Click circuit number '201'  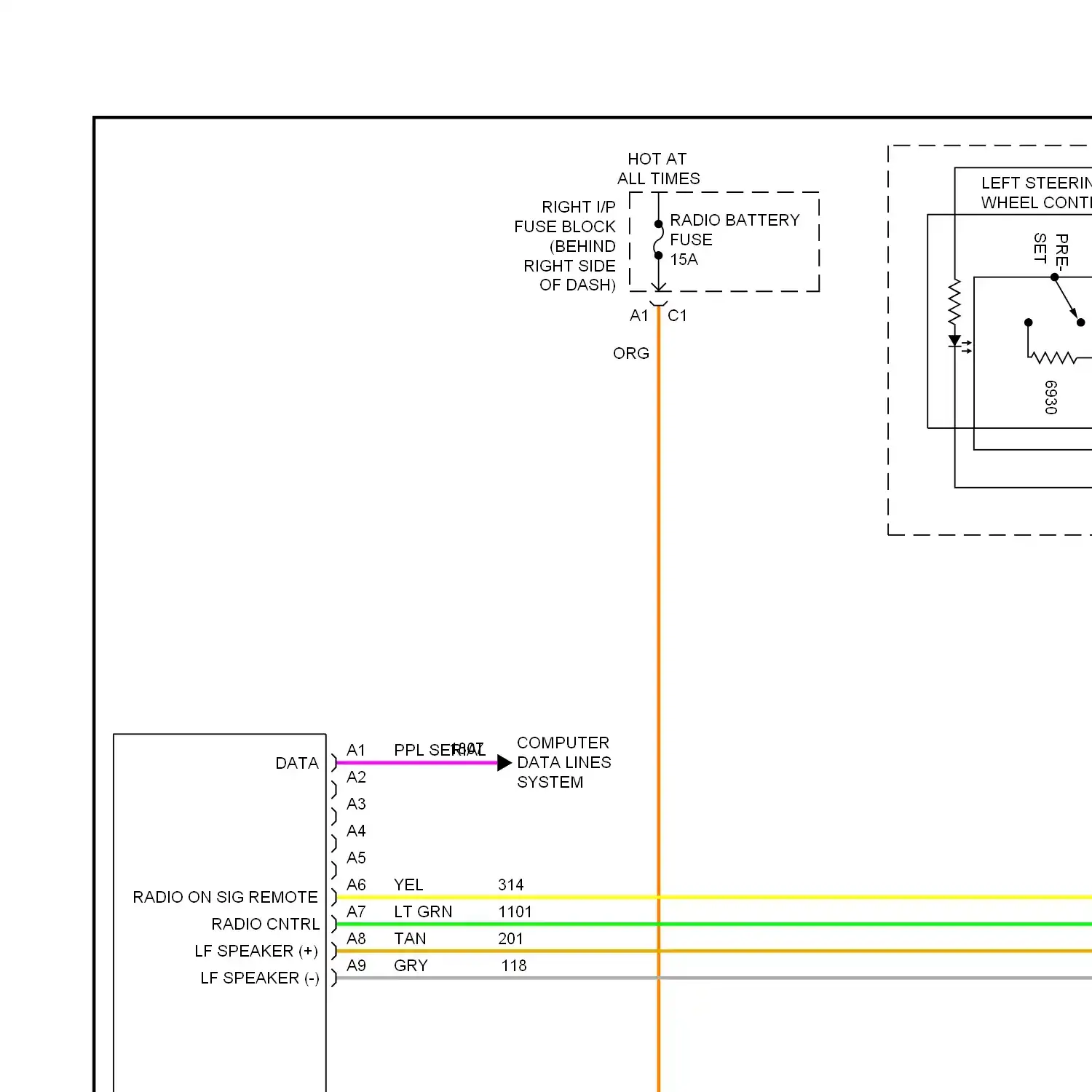(510, 938)
